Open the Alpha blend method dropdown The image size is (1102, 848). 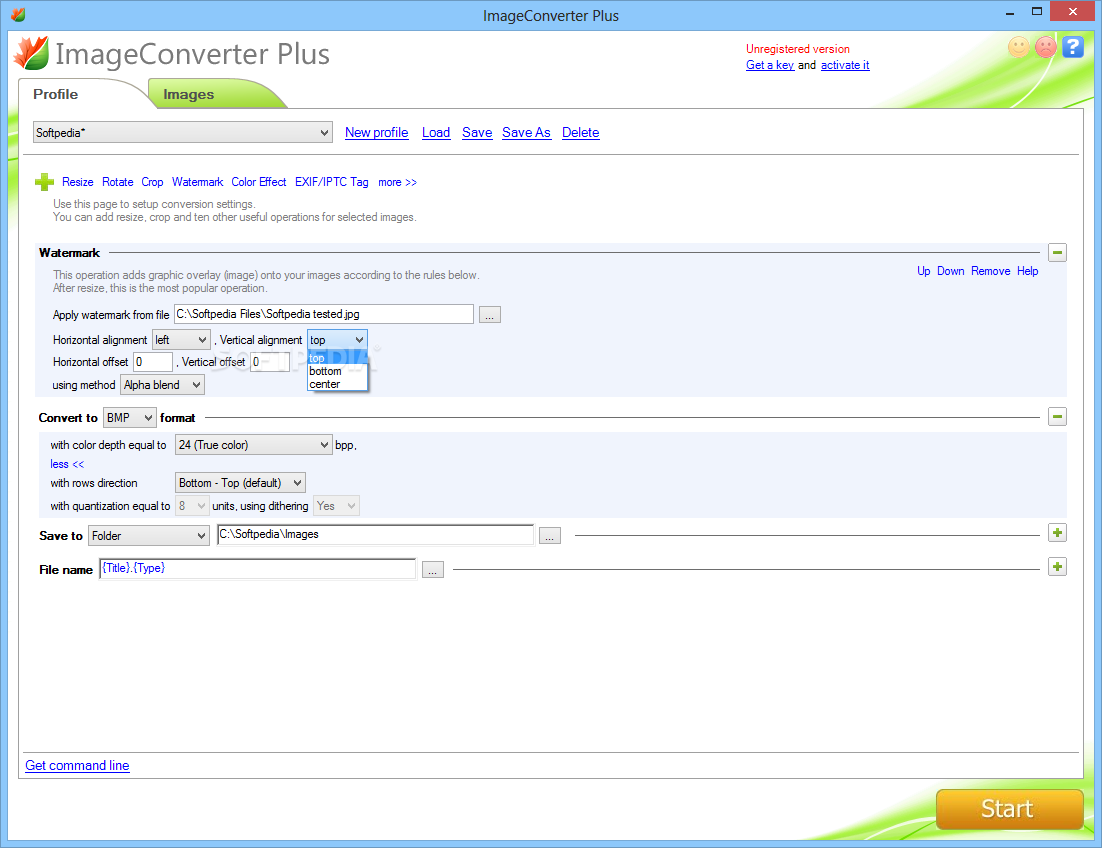tap(162, 385)
